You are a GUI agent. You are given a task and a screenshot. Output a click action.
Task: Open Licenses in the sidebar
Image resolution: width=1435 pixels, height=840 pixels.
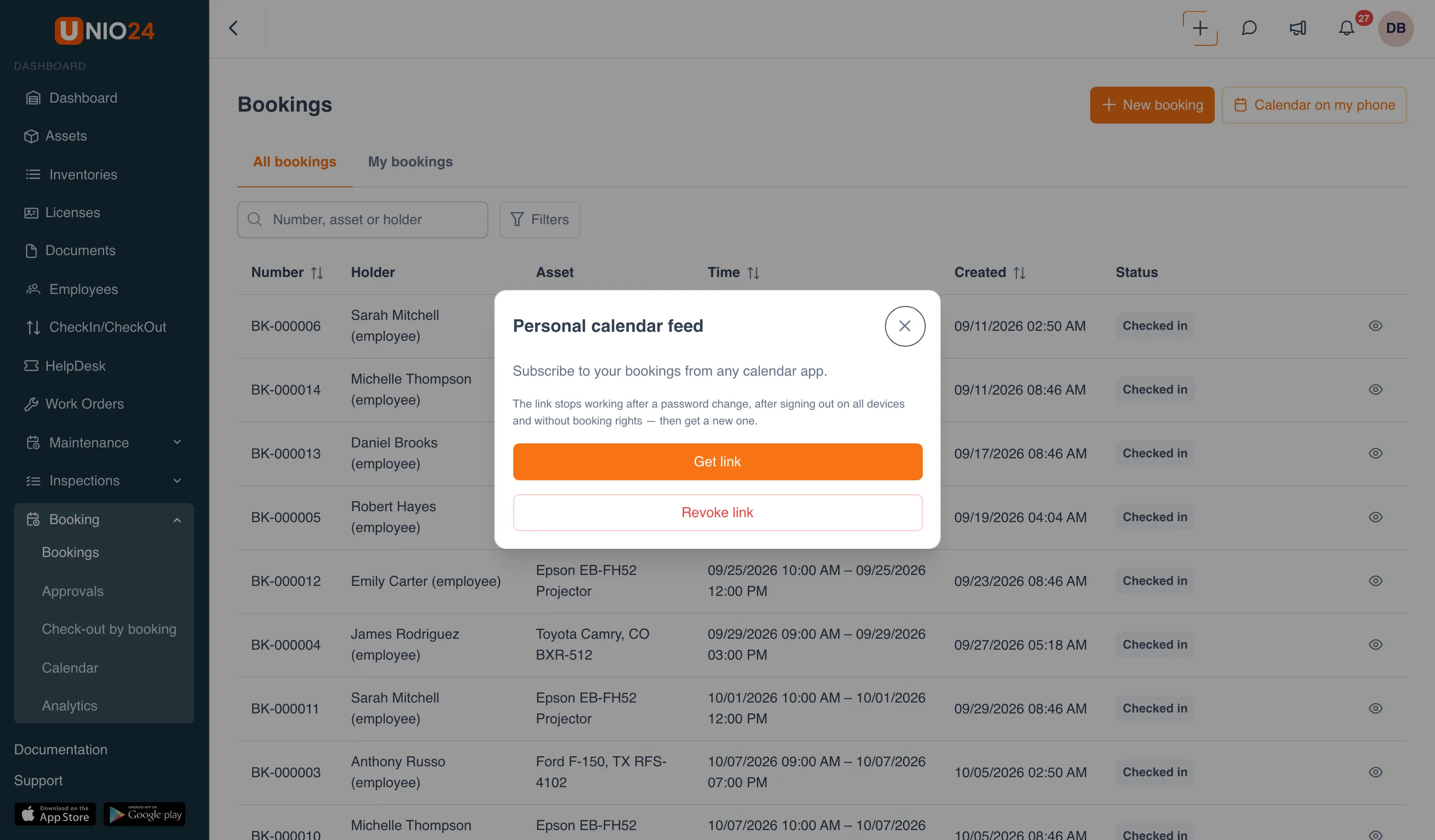[x=62, y=213]
